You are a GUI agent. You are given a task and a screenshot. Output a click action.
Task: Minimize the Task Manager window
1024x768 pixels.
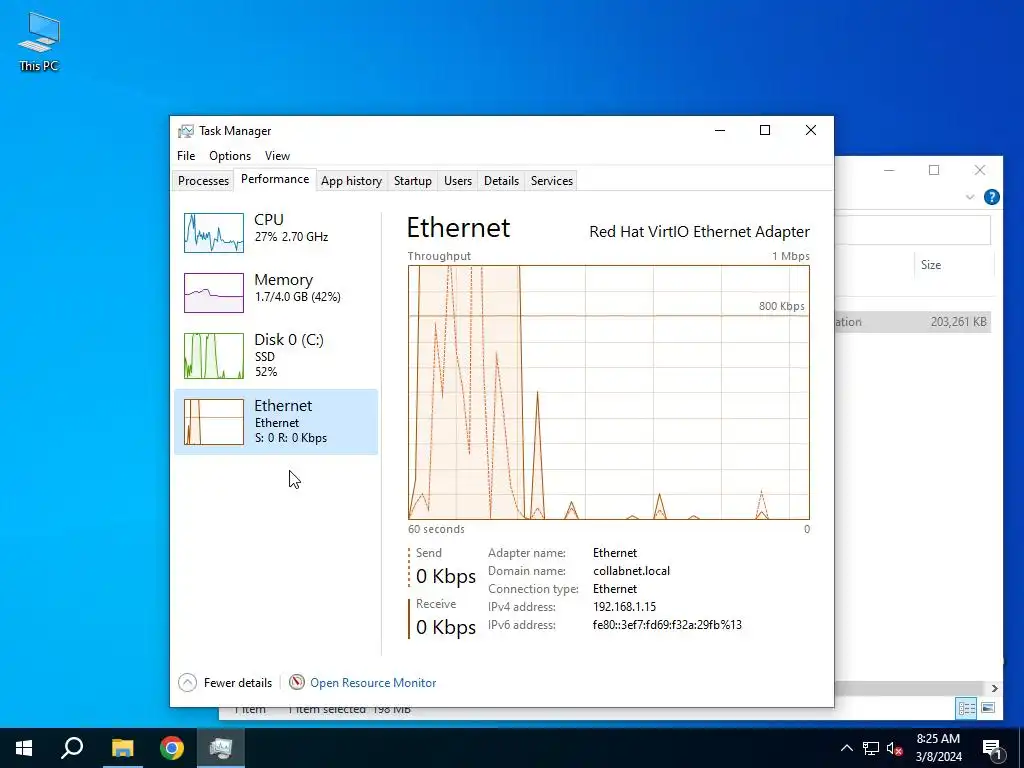[x=720, y=130]
